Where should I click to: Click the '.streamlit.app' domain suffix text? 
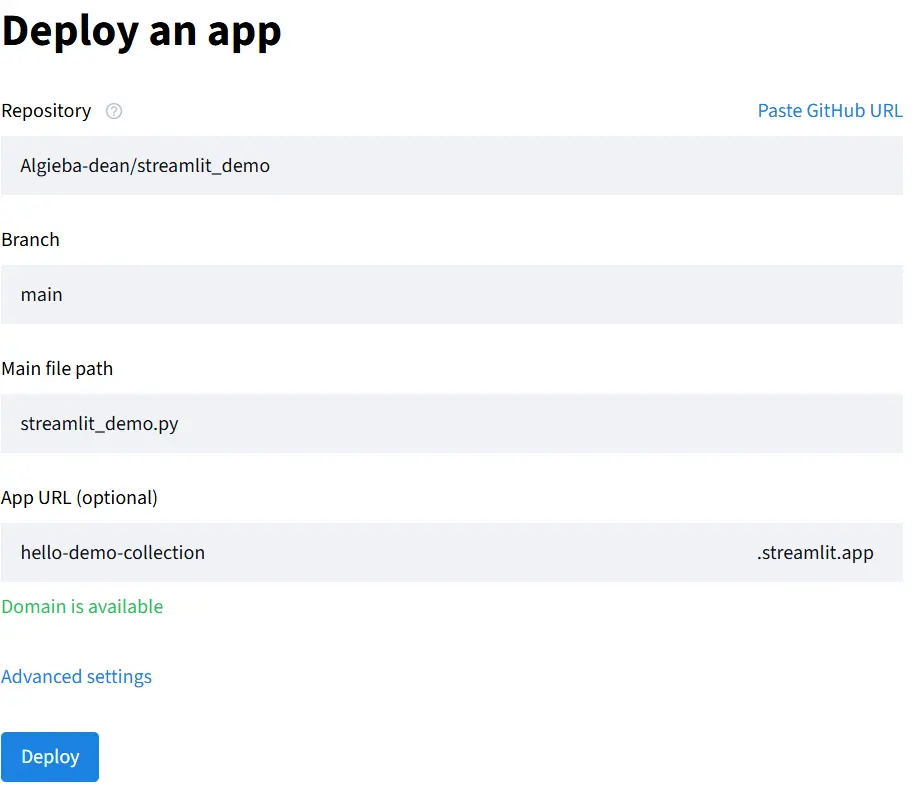(815, 553)
